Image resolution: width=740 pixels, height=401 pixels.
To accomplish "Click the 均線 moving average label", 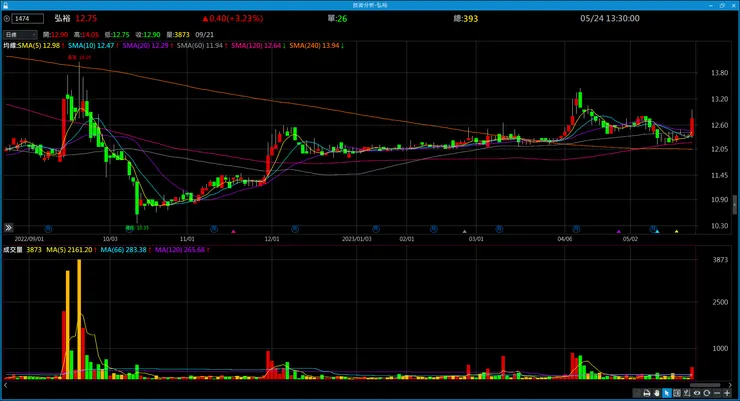I will [x=10, y=45].
